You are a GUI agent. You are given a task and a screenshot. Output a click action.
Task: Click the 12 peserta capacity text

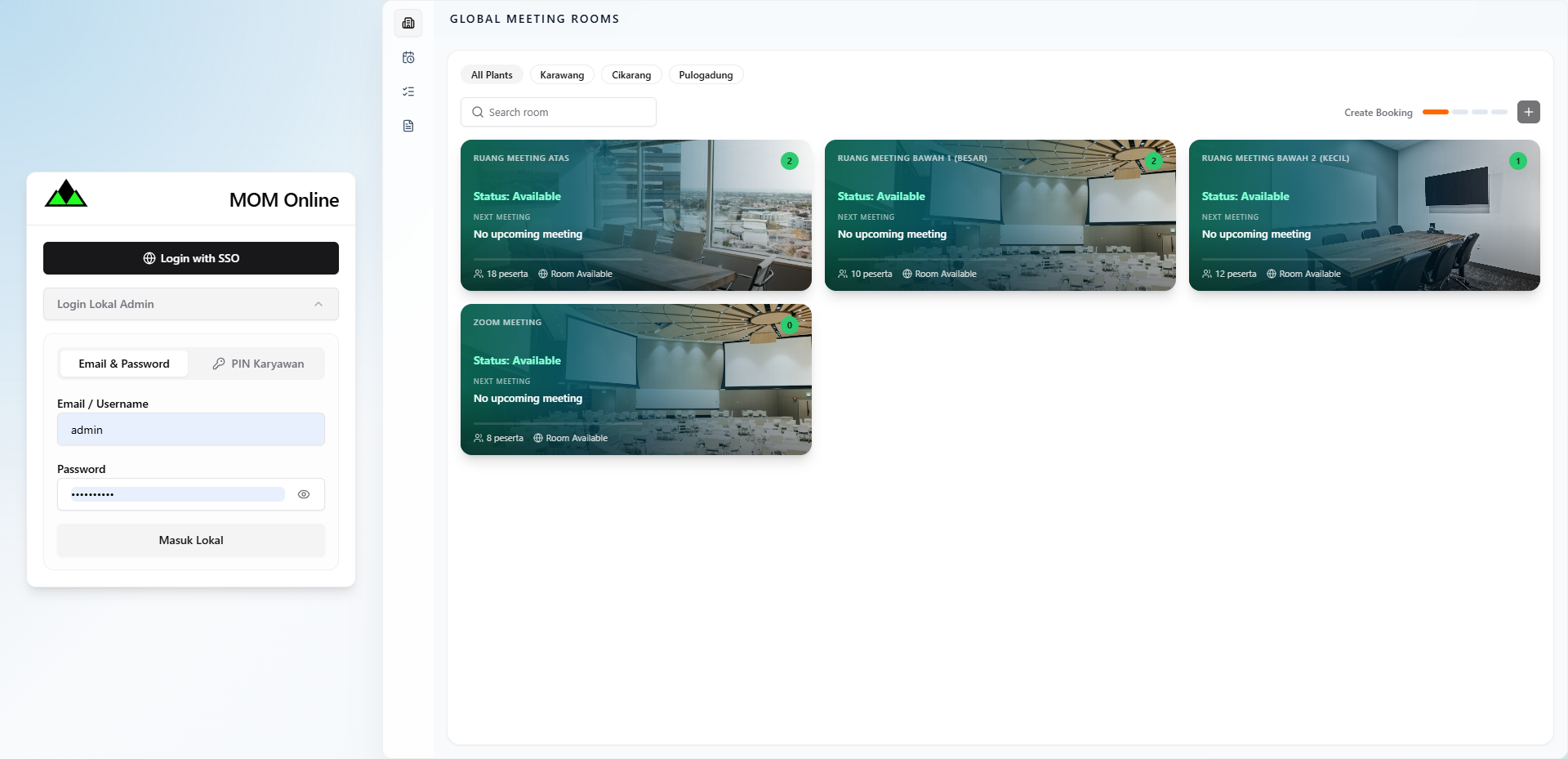(1236, 274)
